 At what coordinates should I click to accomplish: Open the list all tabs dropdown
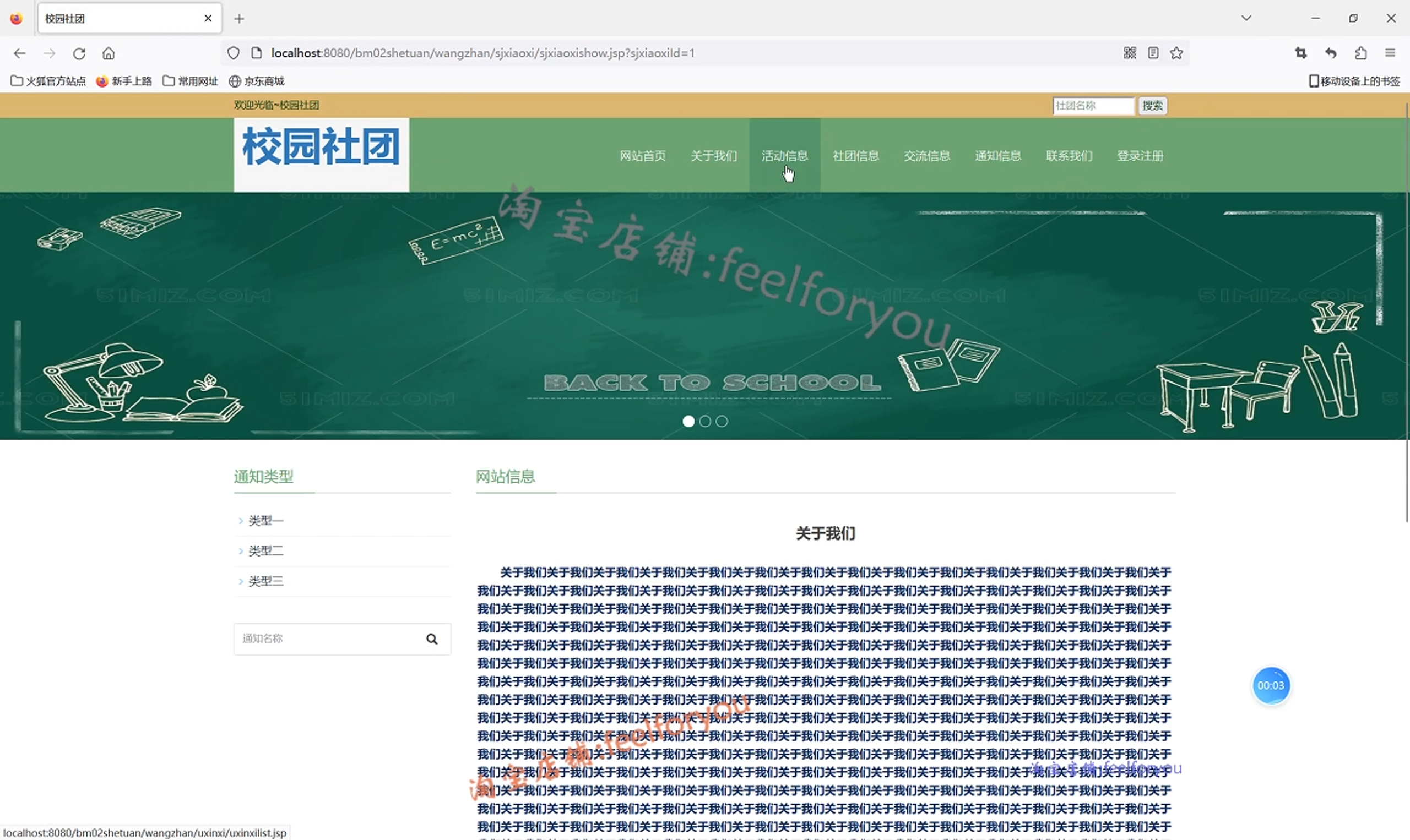point(1246,18)
